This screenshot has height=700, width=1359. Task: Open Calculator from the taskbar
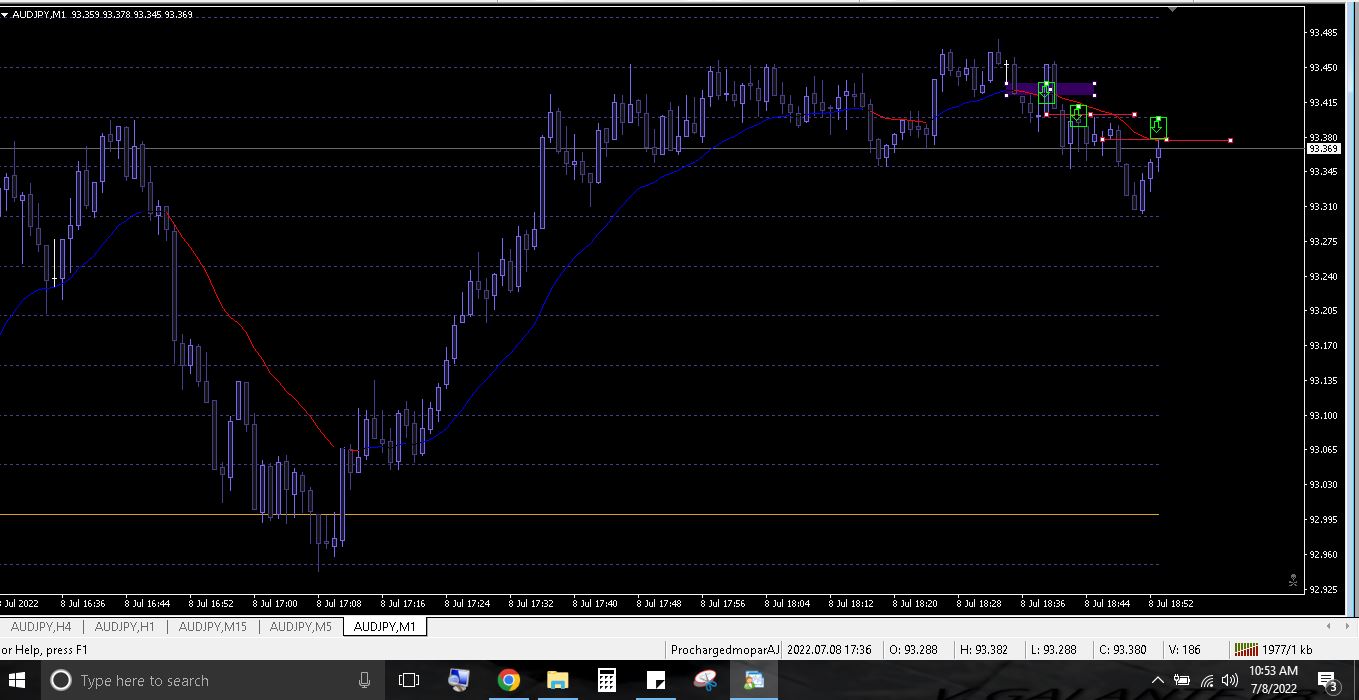(x=606, y=680)
